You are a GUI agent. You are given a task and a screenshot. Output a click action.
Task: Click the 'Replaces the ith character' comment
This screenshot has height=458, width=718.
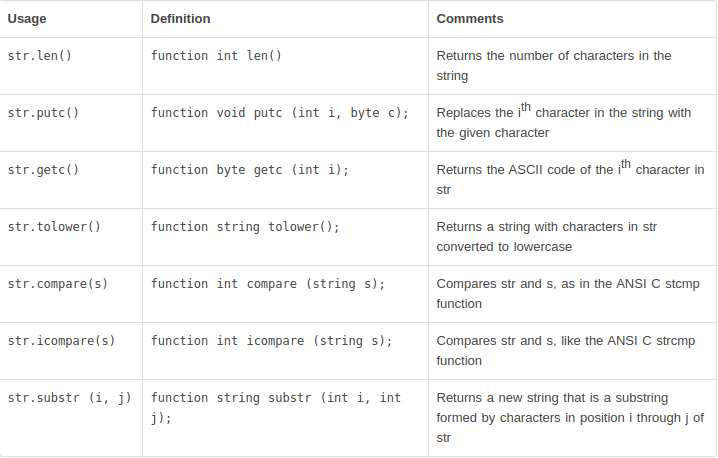[x=563, y=122]
